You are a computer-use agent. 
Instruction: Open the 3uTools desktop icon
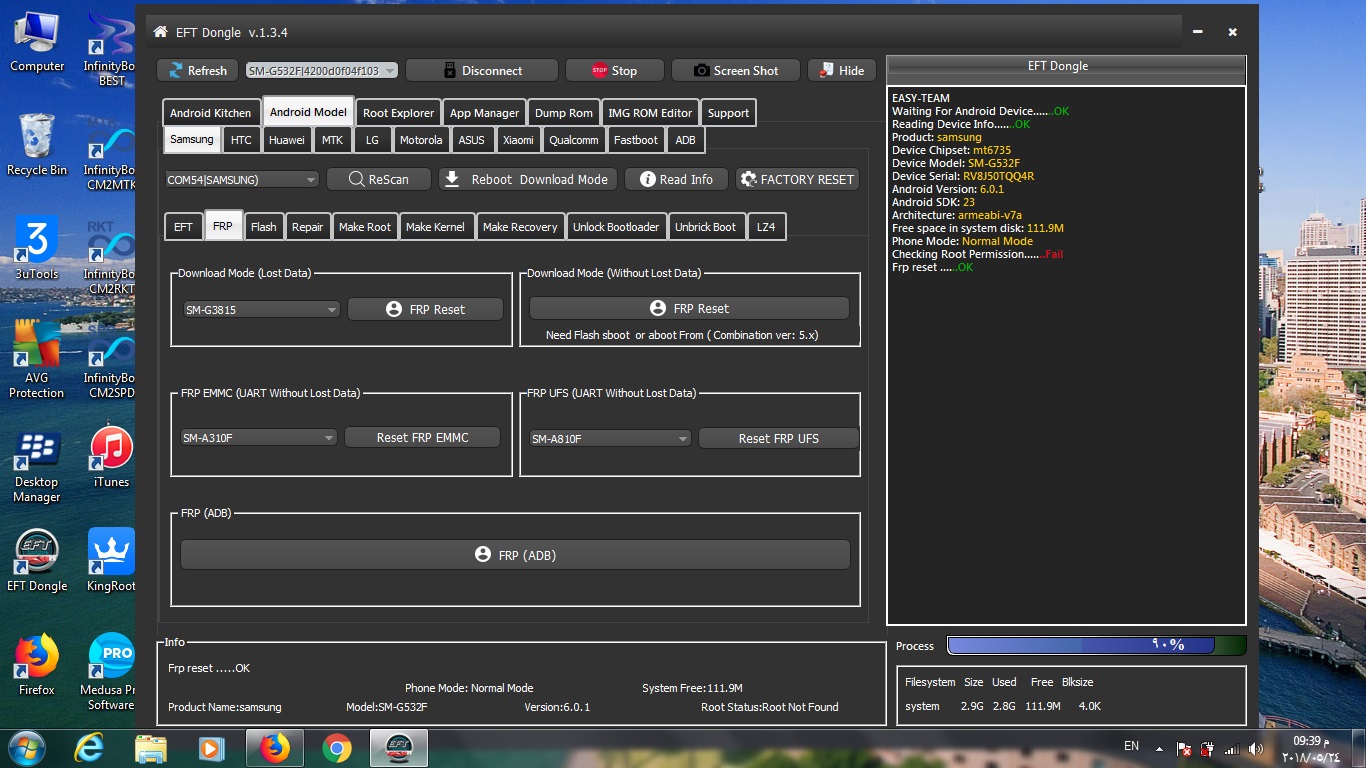pos(37,249)
